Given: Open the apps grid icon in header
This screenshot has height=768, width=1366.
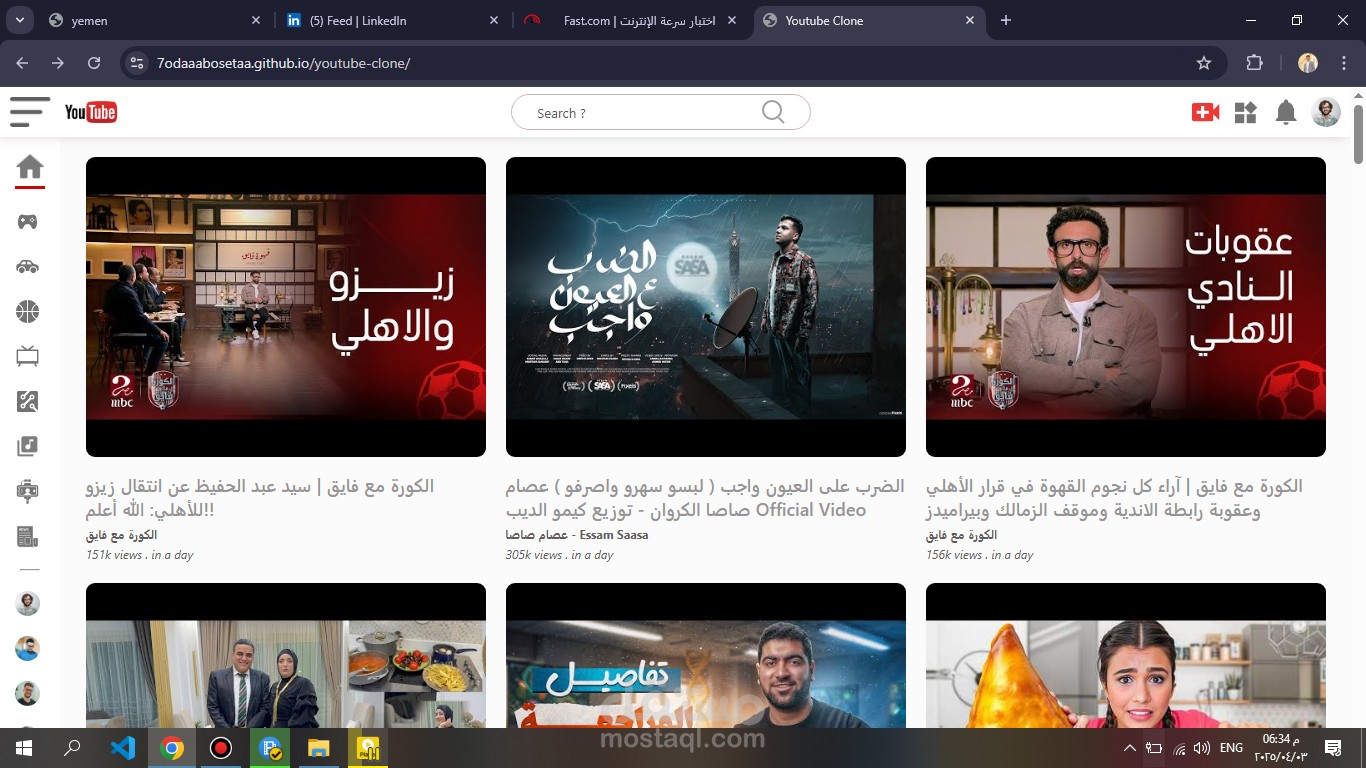Looking at the screenshot, I should click(x=1245, y=112).
